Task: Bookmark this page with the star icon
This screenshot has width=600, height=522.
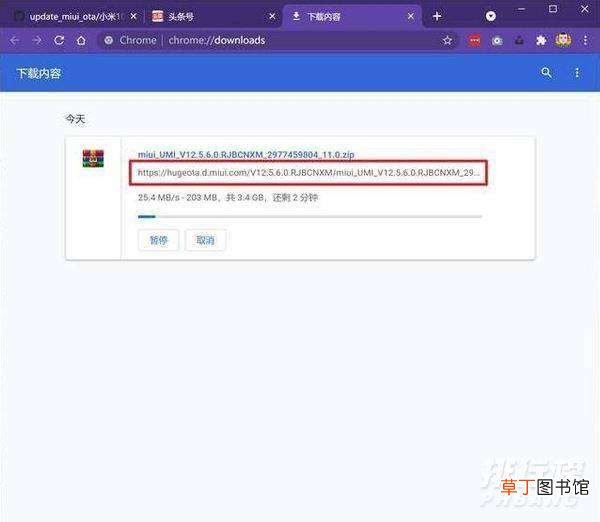Action: point(447,40)
